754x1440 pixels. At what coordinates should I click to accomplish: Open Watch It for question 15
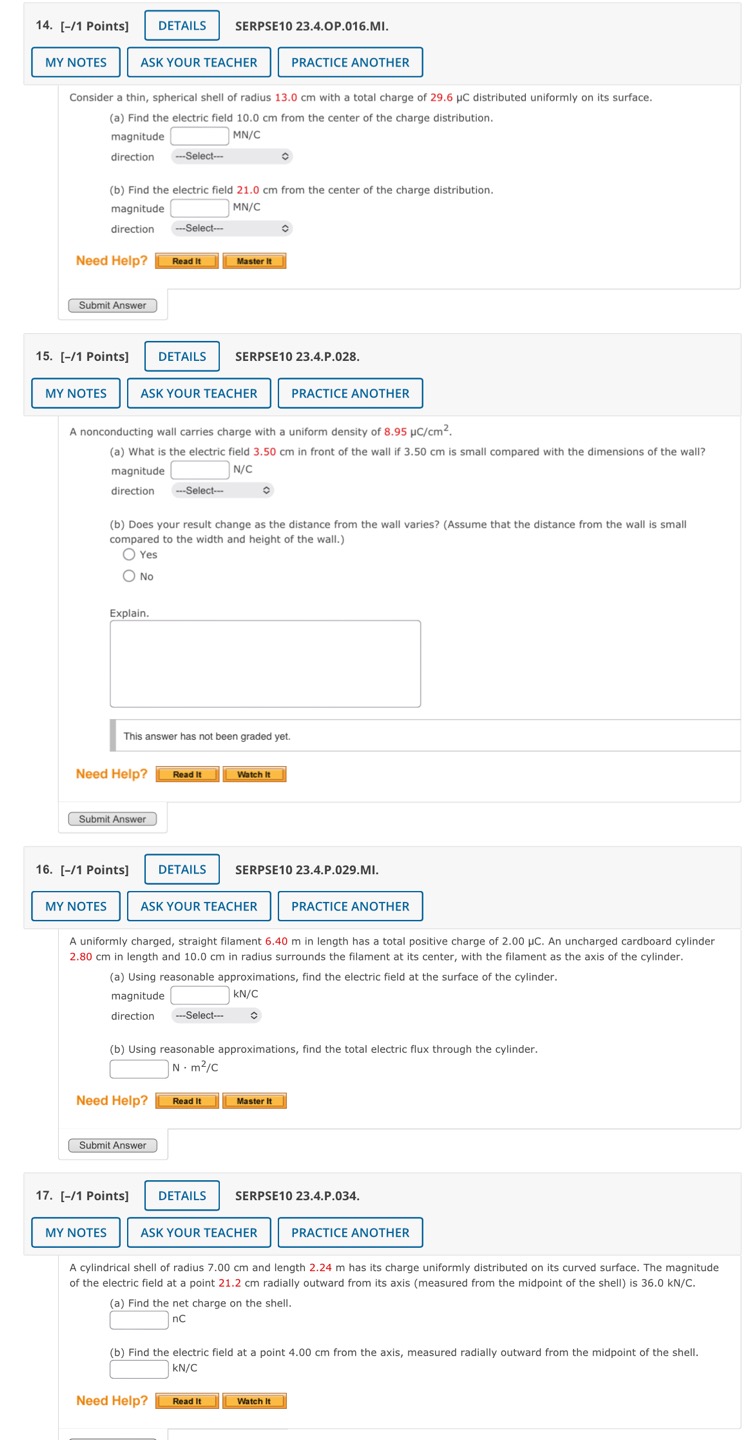pos(254,774)
